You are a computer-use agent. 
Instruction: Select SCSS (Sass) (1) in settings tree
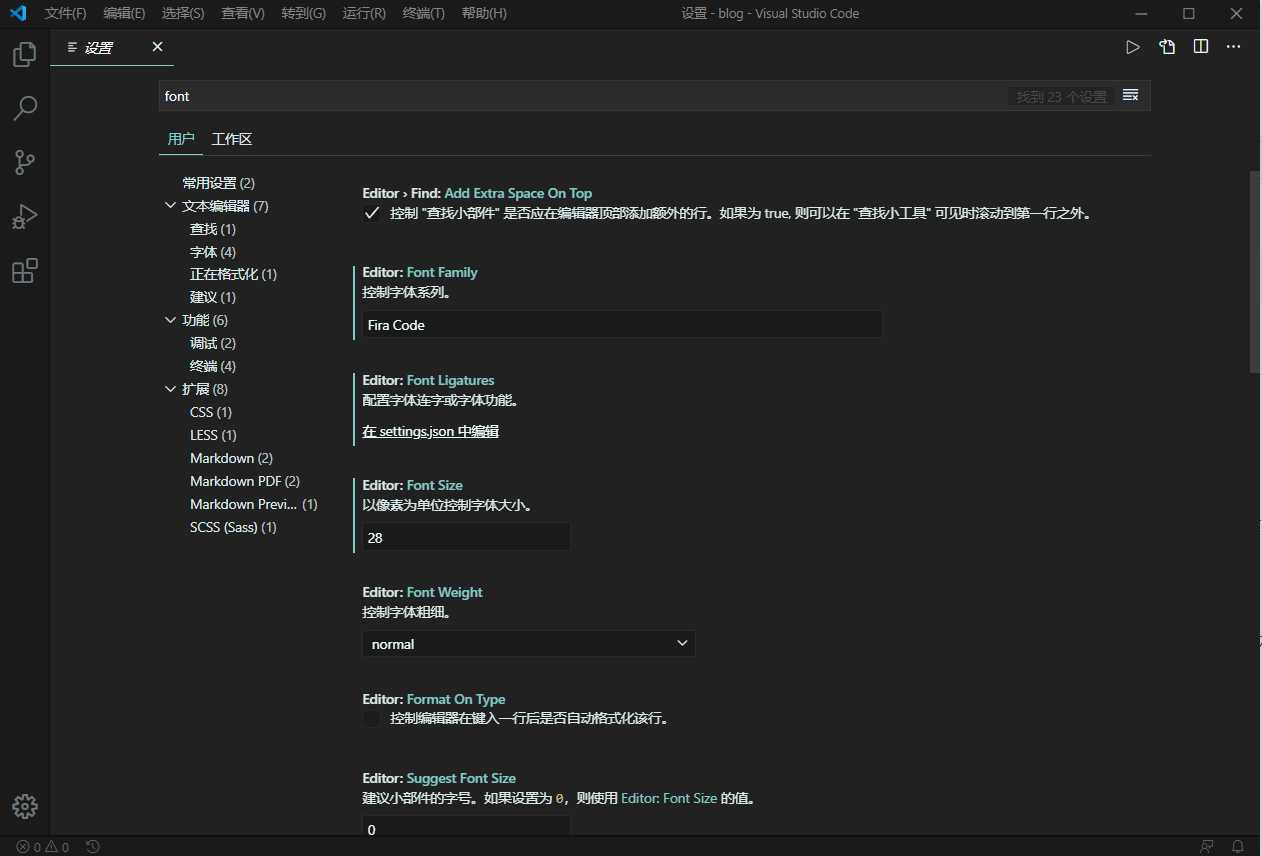pyautogui.click(x=233, y=527)
